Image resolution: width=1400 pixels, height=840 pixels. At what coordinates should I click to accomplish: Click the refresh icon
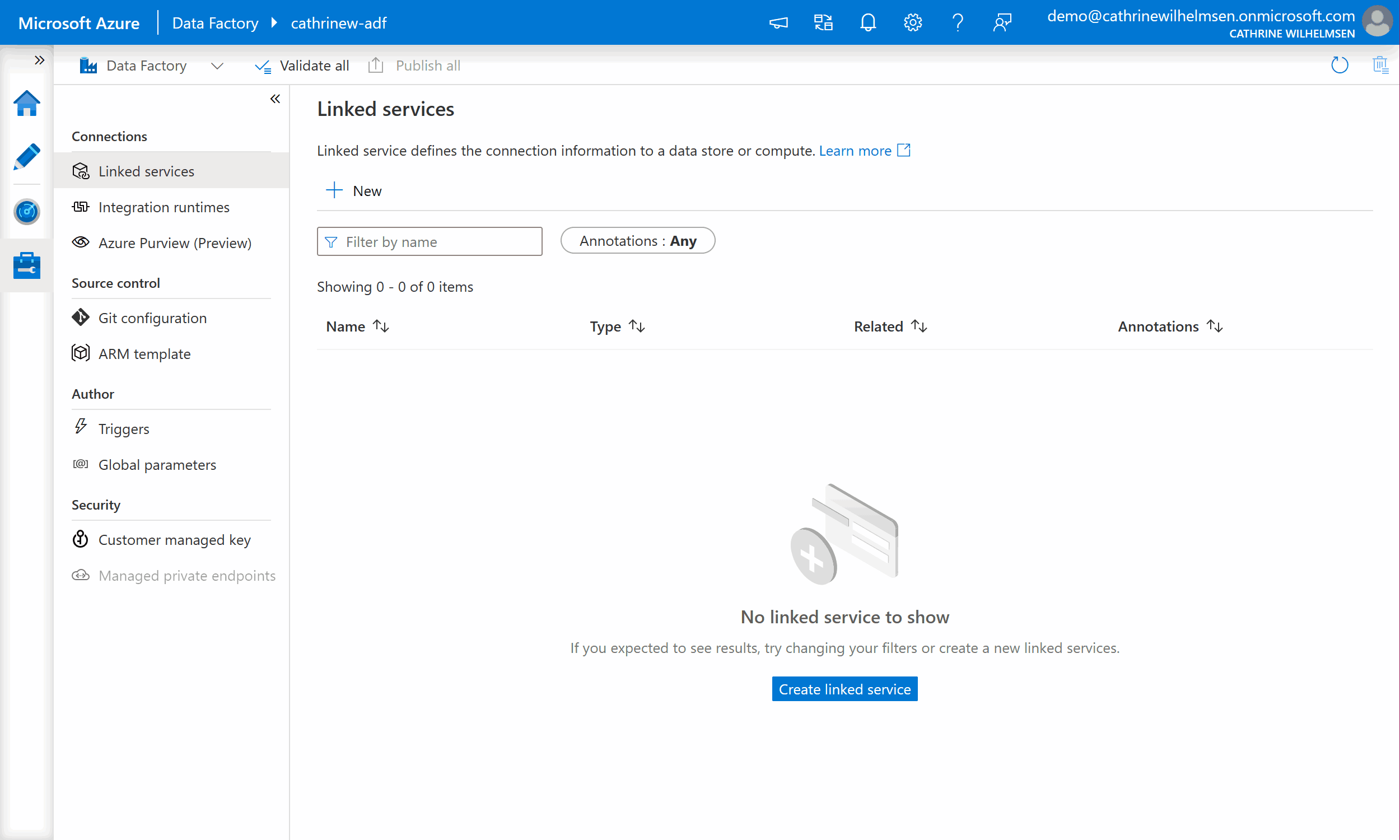tap(1339, 66)
